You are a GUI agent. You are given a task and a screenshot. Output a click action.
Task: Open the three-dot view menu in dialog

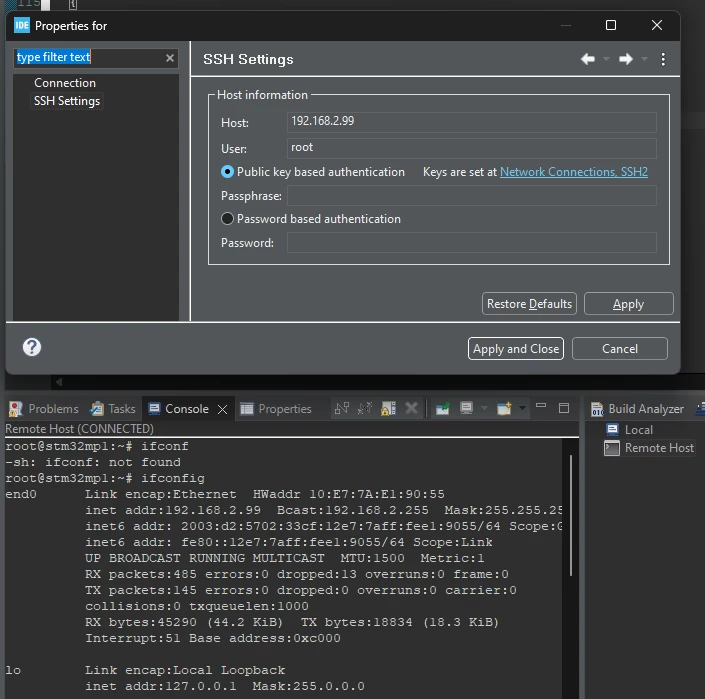point(663,59)
